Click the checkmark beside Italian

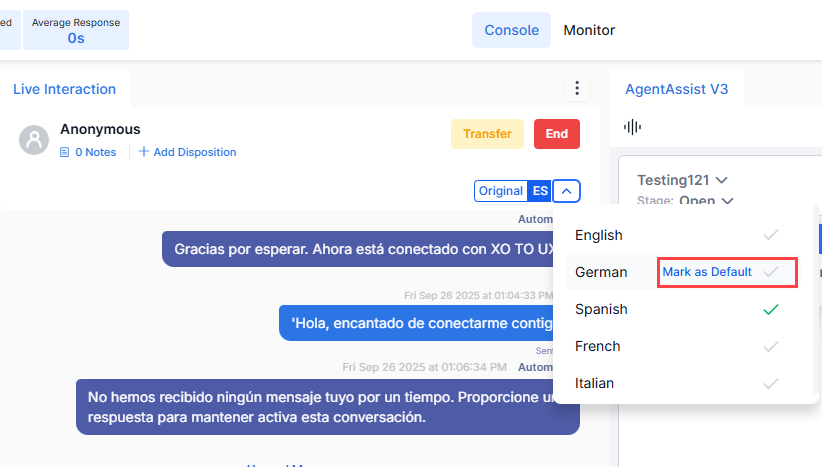click(x=769, y=384)
